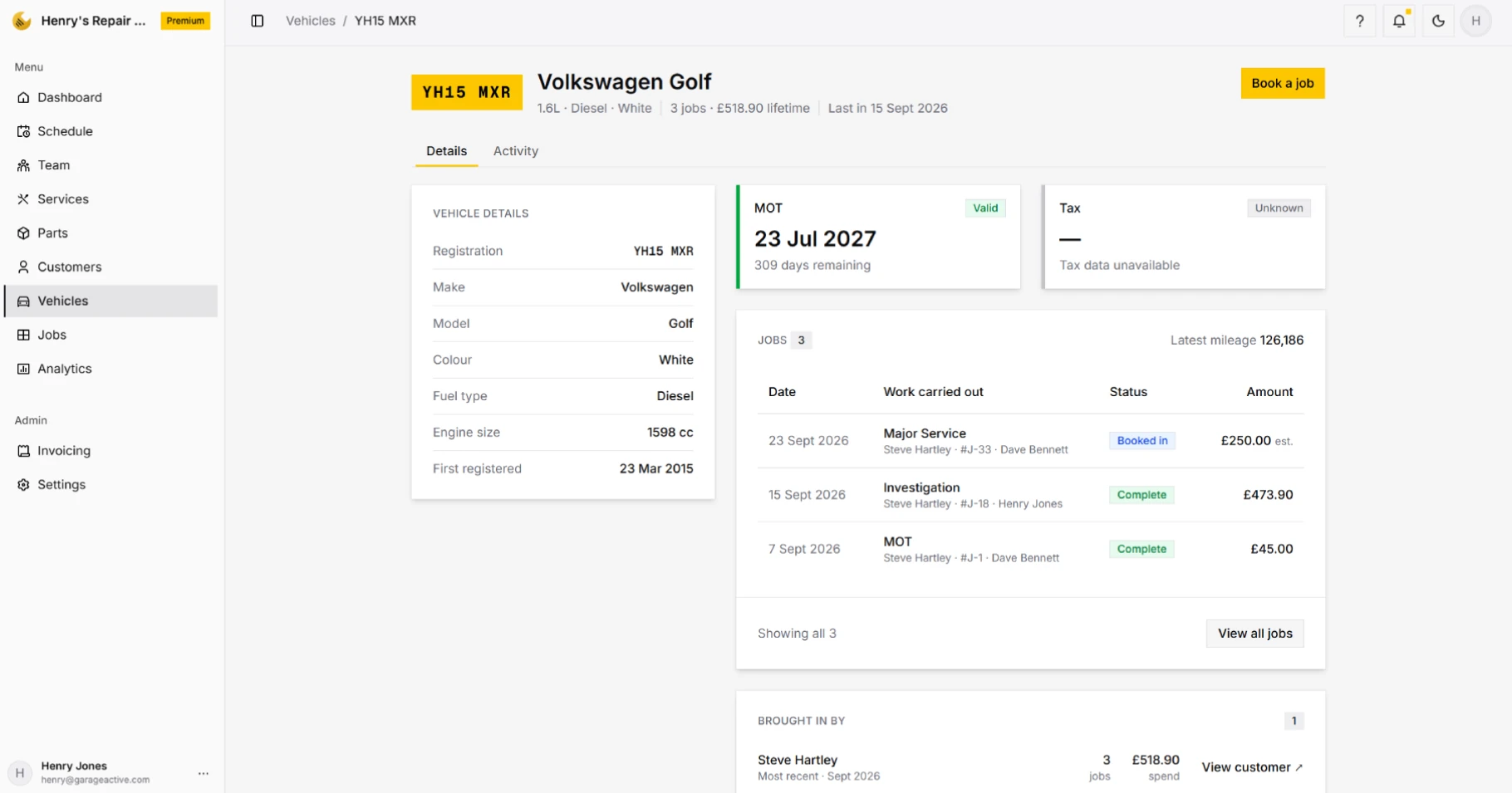The height and width of the screenshot is (793, 1512).
Task: Open the help question mark
Action: [x=1359, y=21]
